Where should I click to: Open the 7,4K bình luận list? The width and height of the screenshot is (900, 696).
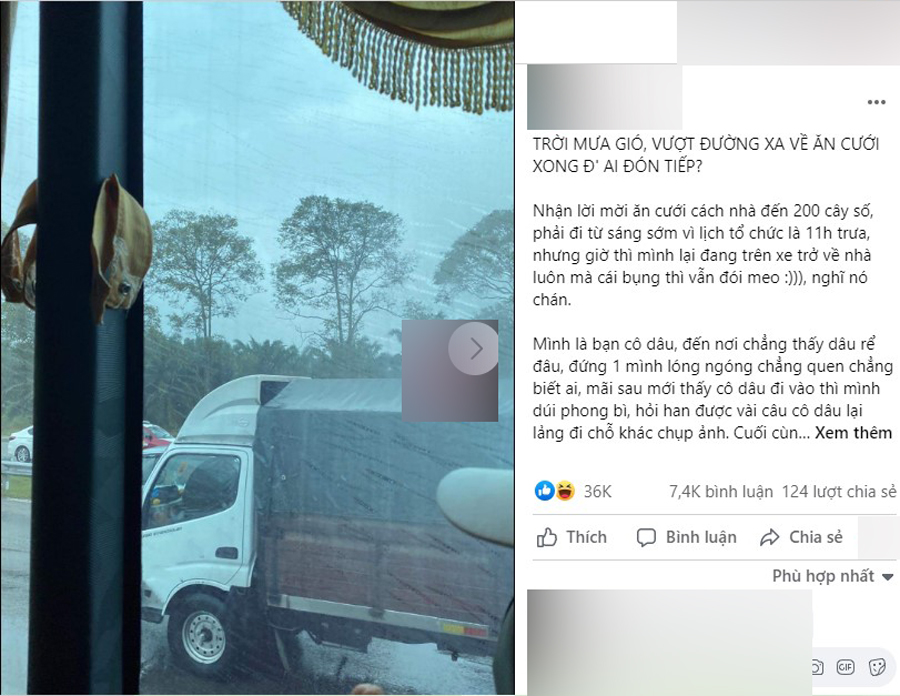[x=721, y=492]
